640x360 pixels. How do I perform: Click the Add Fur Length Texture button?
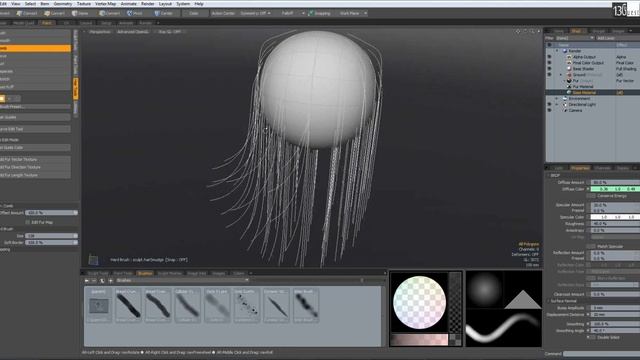35,175
